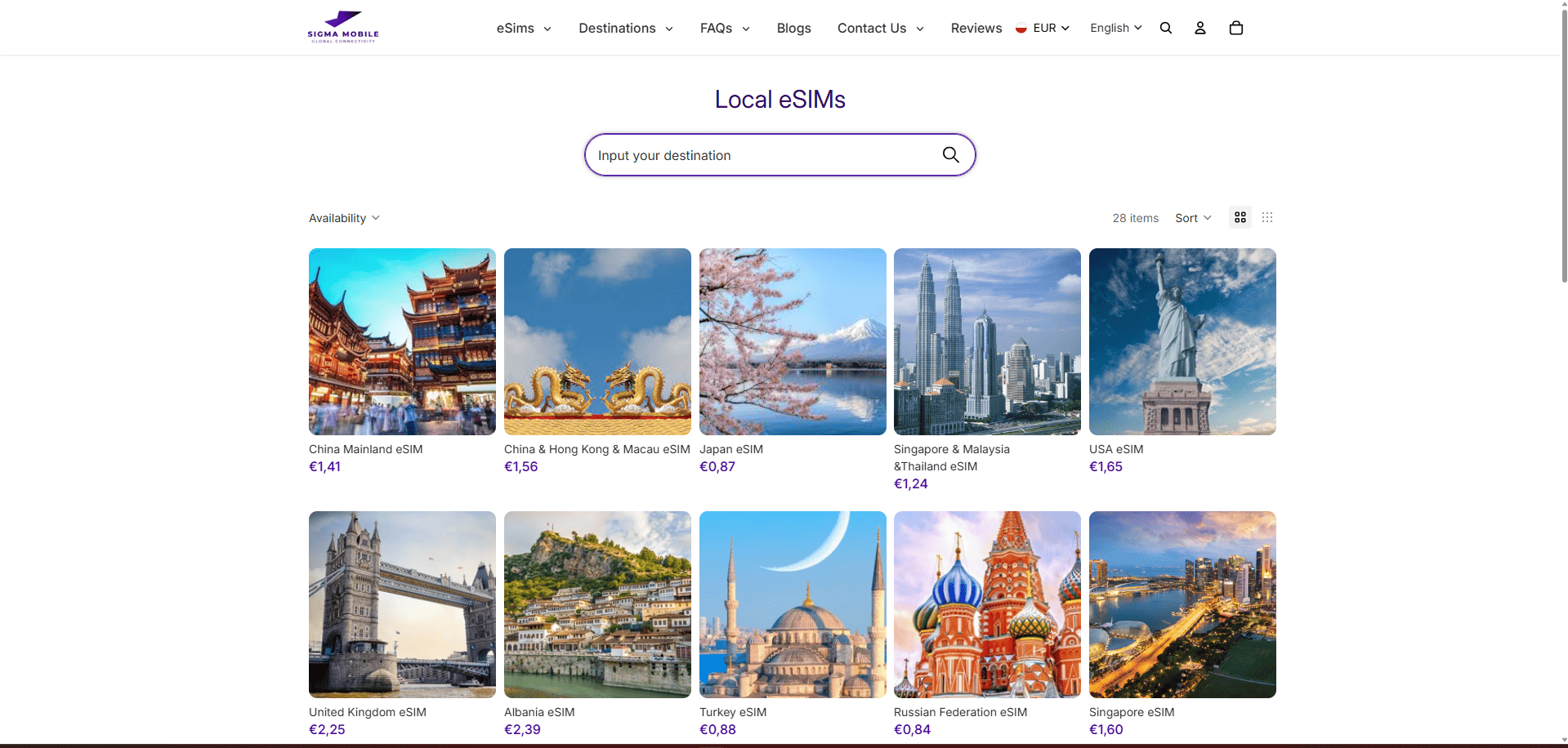Open Singapore & Malaysia towers image
This screenshot has height=748, width=1568.
coord(987,341)
